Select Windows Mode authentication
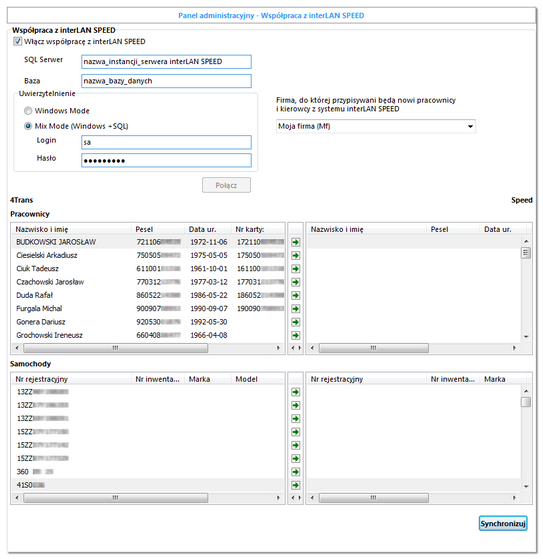The height and width of the screenshot is (559, 543). click(x=28, y=111)
